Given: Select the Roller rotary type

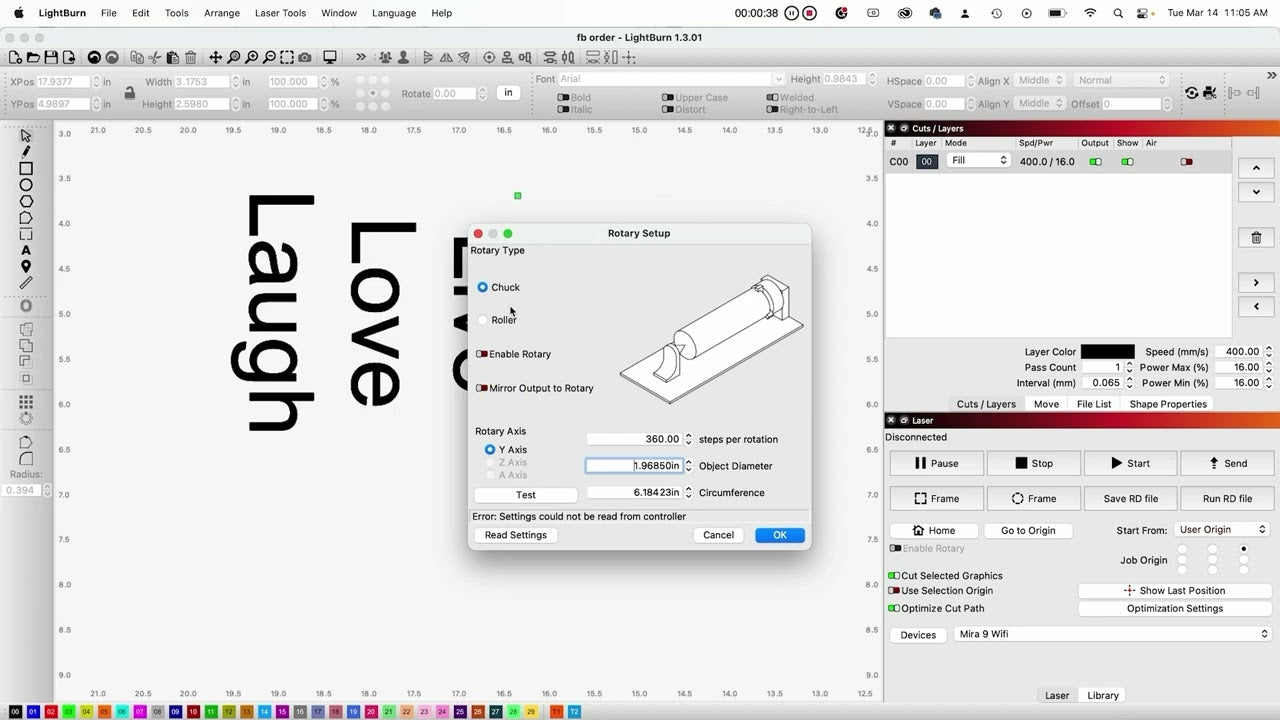Looking at the screenshot, I should (x=482, y=320).
